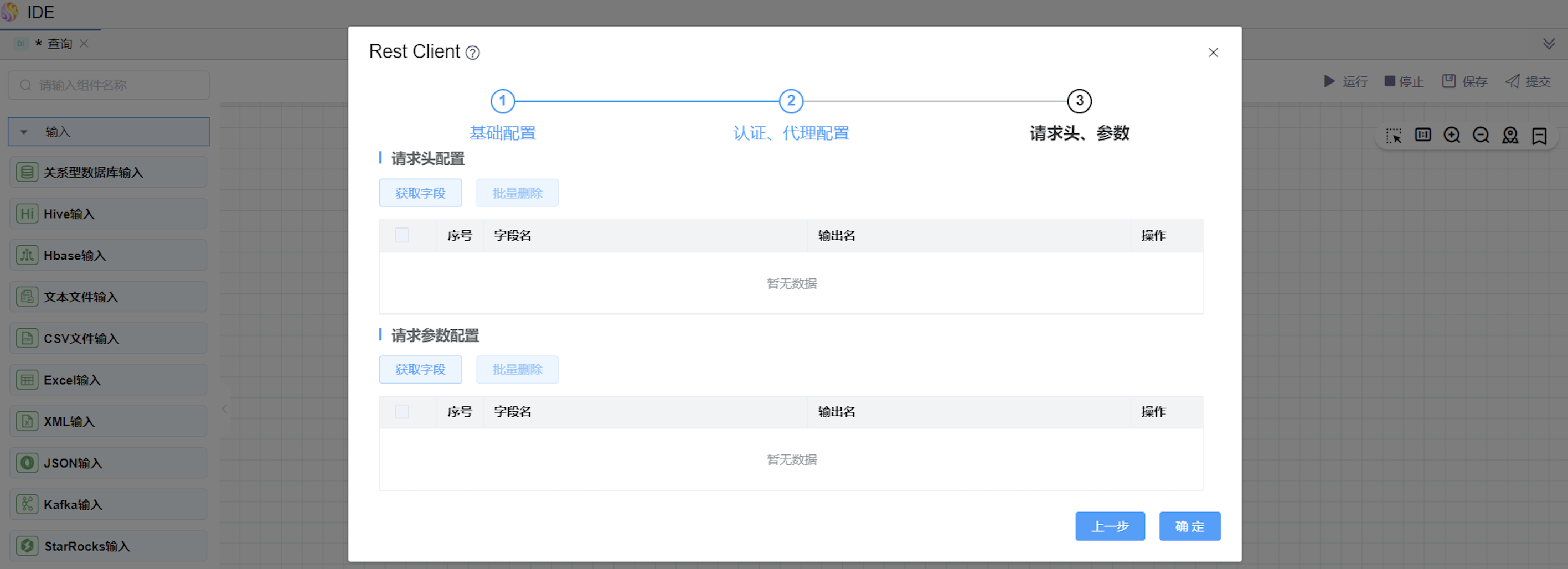Image resolution: width=1568 pixels, height=569 pixels.
Task: Click the 关系型数据库输入 database icon
Action: point(27,172)
